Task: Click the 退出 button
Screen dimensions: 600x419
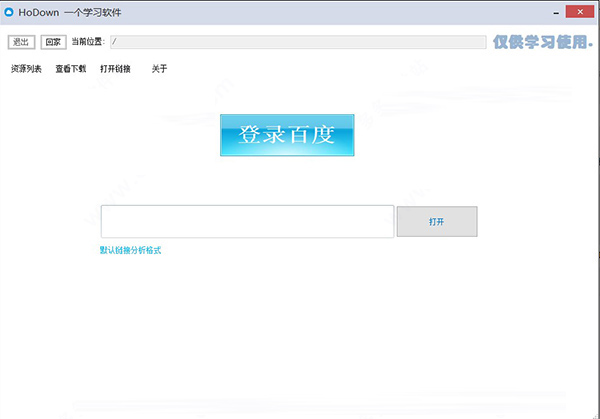Action: tap(21, 42)
